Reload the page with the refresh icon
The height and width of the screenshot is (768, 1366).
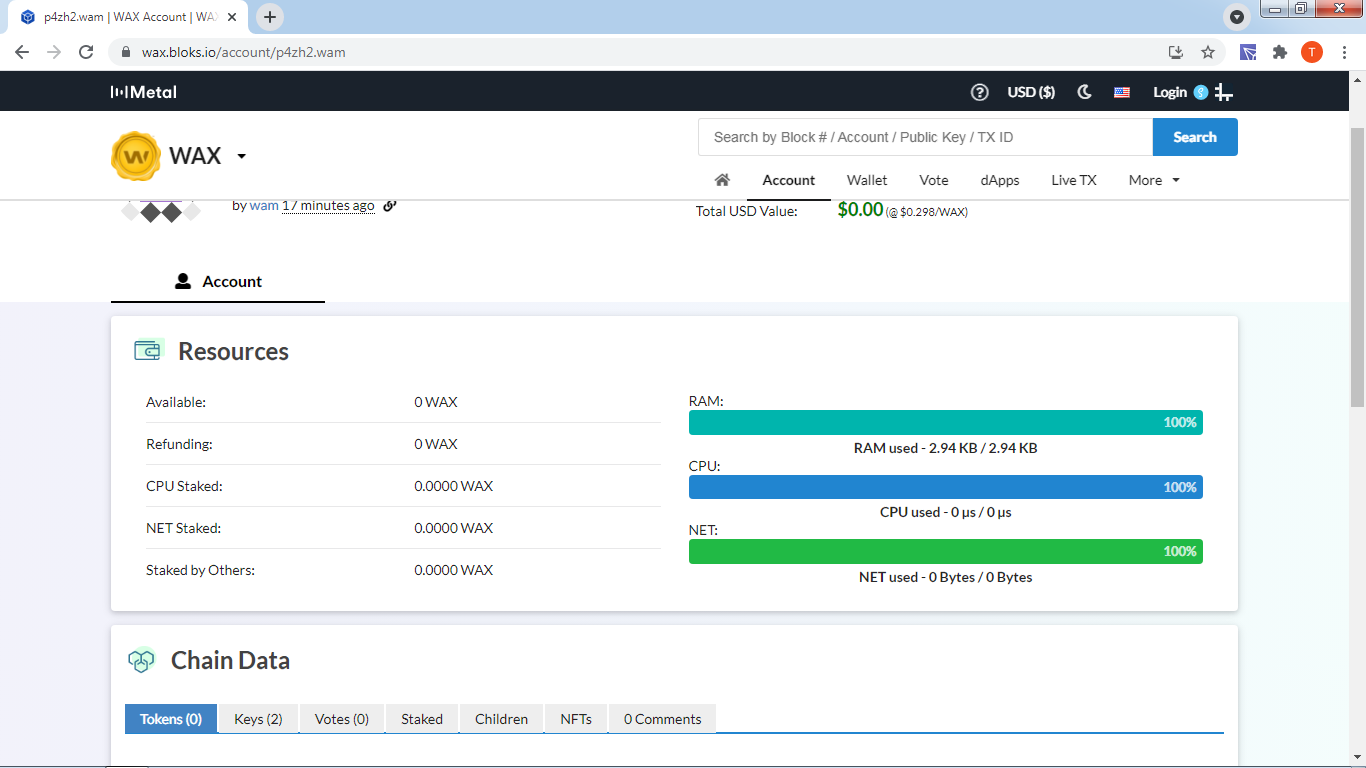point(86,52)
